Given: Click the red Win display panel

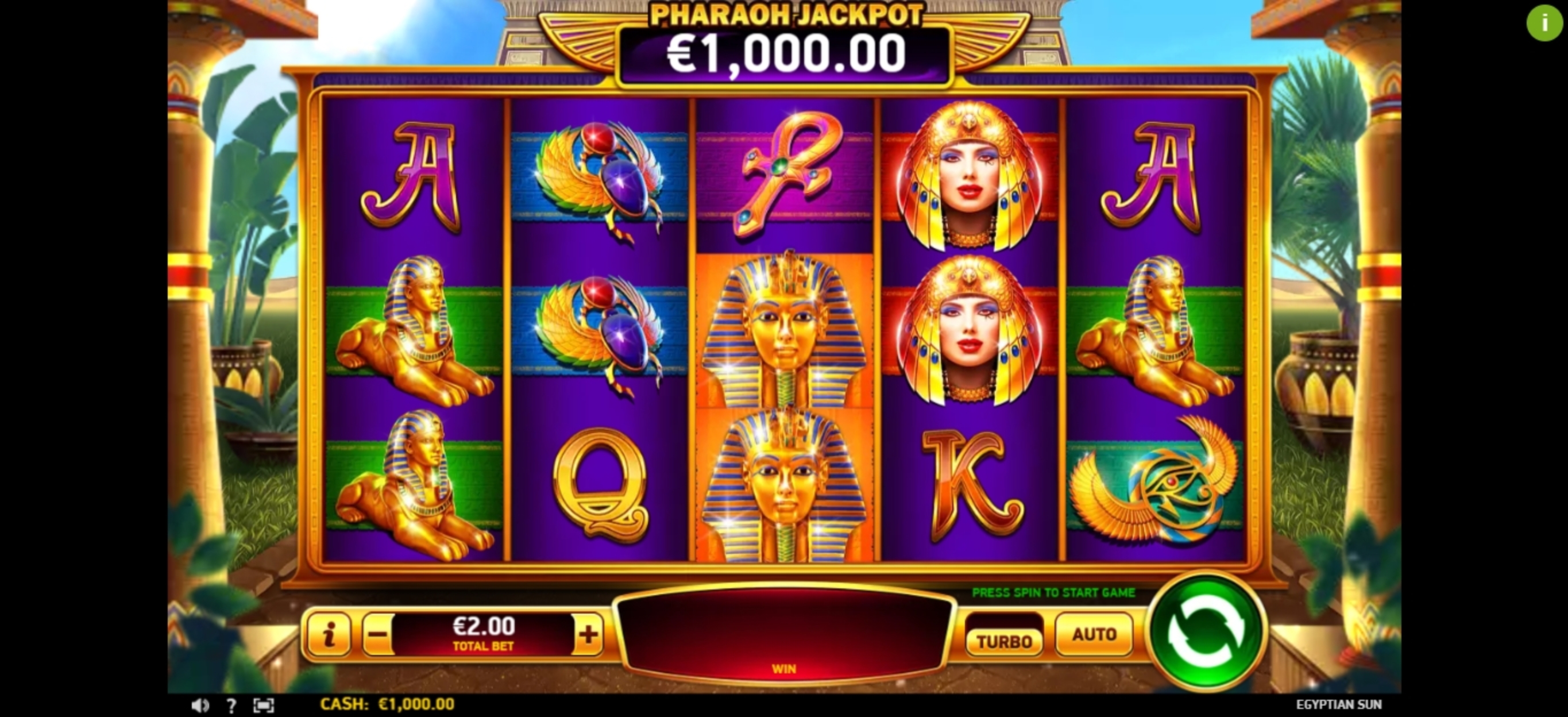Looking at the screenshot, I should [x=784, y=634].
